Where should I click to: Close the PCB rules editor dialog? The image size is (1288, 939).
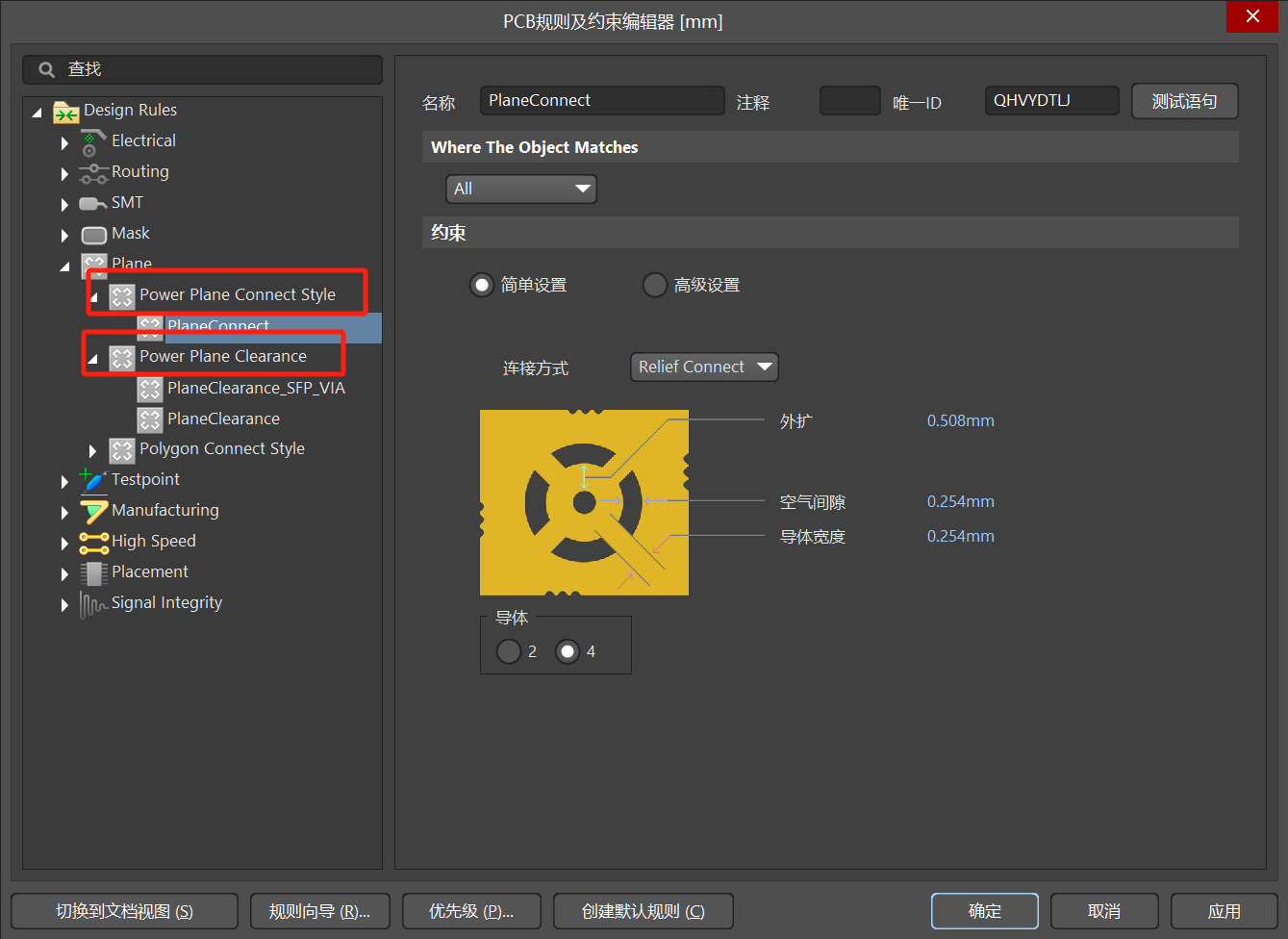pos(1252,16)
